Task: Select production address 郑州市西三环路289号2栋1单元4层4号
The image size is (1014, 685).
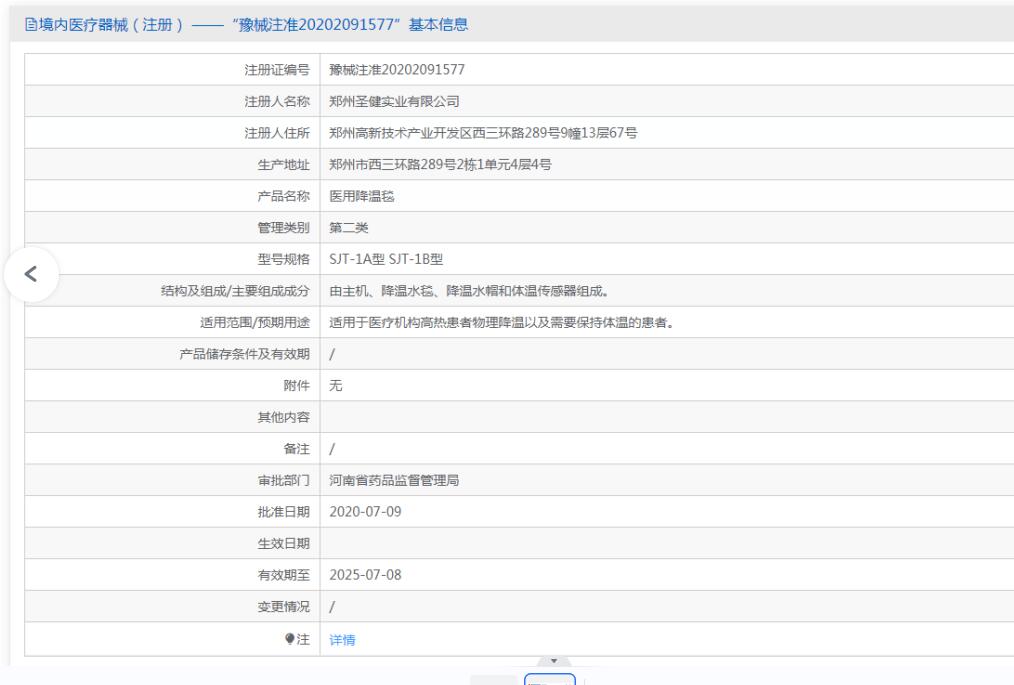Action: (x=440, y=164)
